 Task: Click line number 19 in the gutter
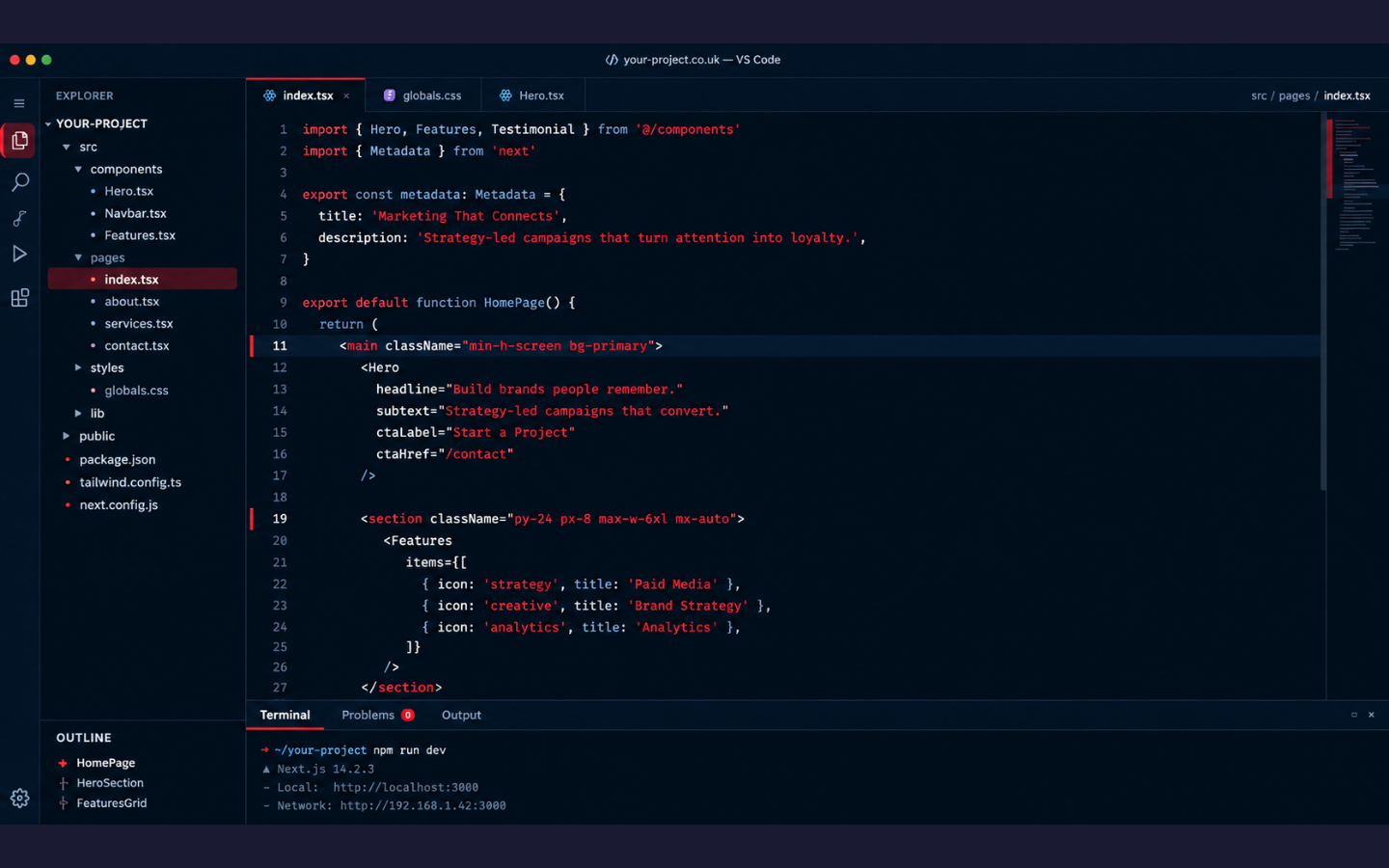280,519
